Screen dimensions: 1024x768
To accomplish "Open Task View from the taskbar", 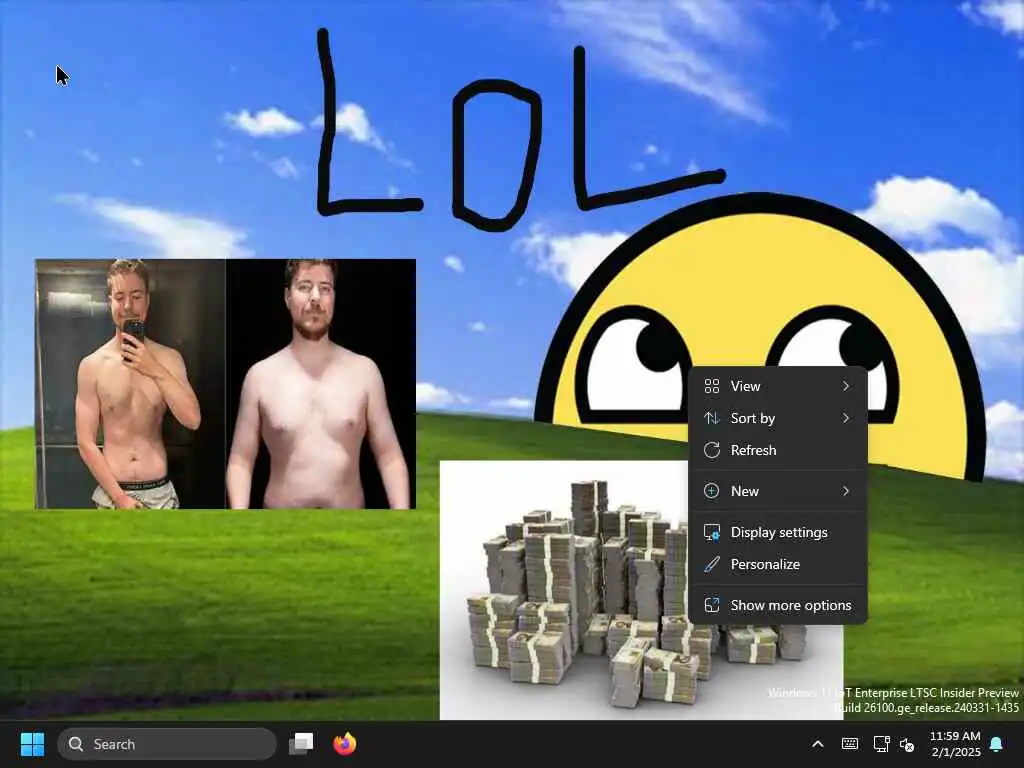I will coord(301,744).
